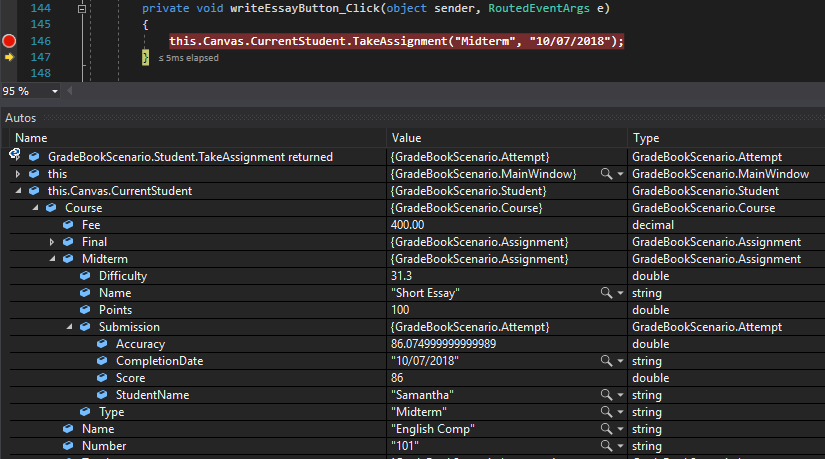Open the visualizer dropdown for MainWindow value

(x=620, y=174)
